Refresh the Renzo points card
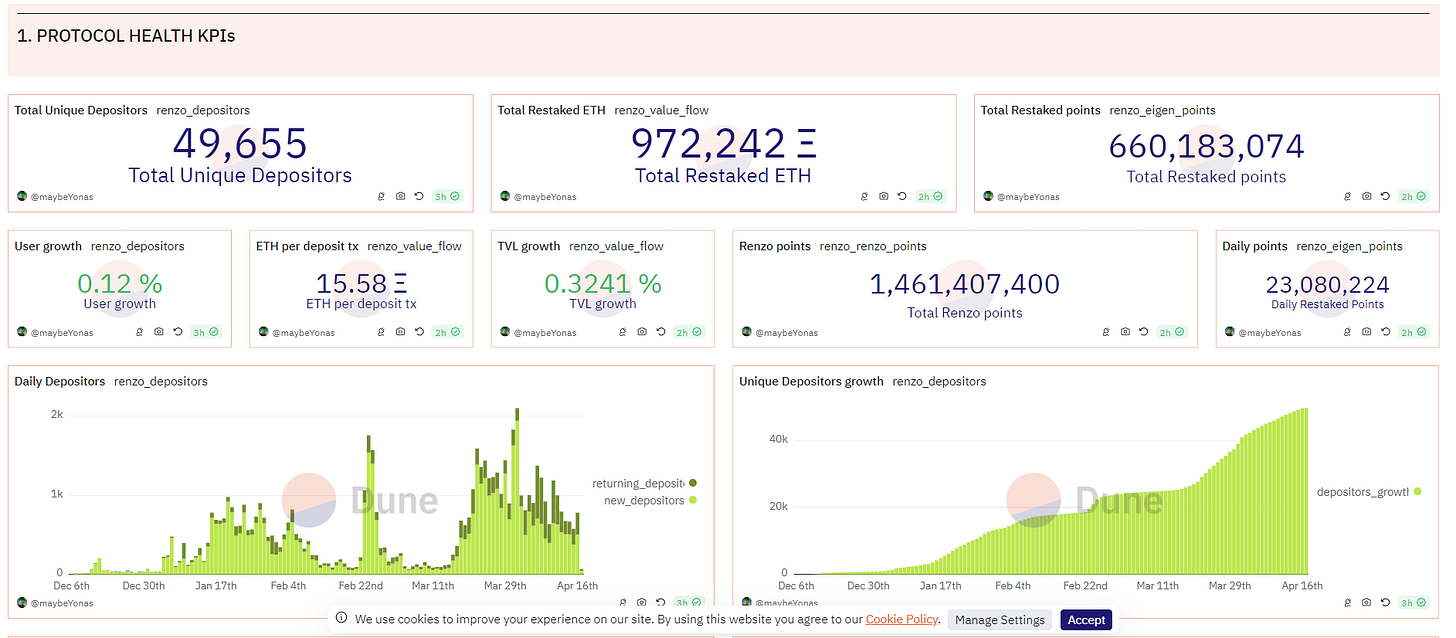This screenshot has width=1456, height=638. 1144,332
